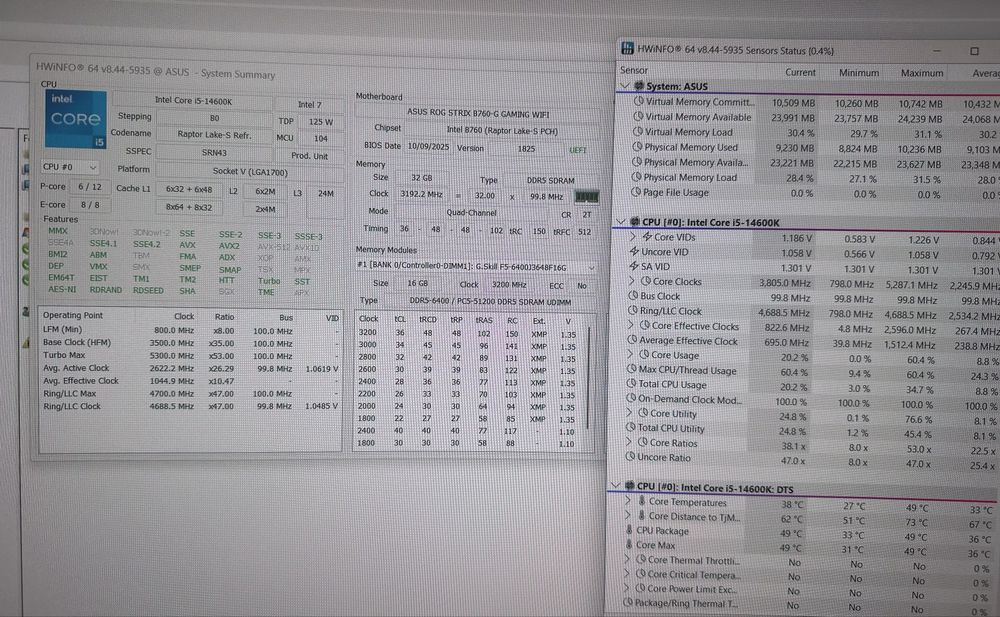Image resolution: width=1000 pixels, height=617 pixels.
Task: Expand the Core Thermal Throttling row
Action: click(627, 560)
